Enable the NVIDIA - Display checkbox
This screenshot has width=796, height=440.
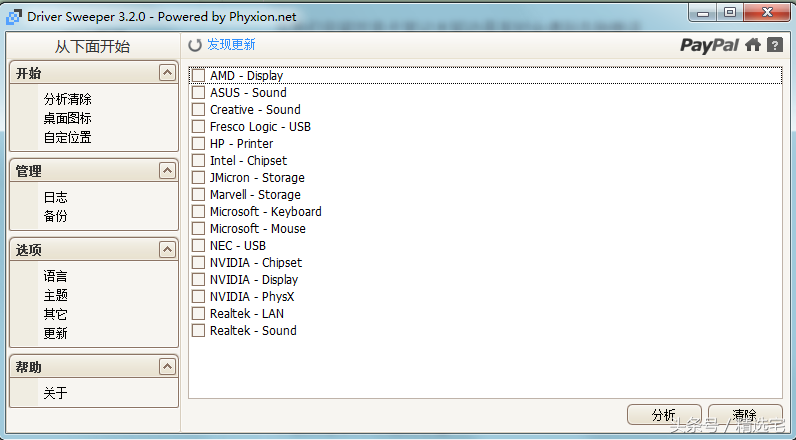click(x=198, y=280)
